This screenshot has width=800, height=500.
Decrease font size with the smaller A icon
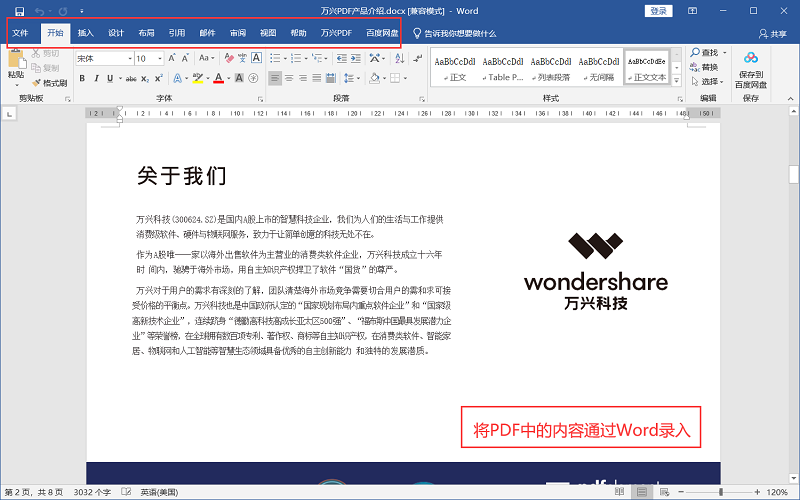(x=185, y=58)
